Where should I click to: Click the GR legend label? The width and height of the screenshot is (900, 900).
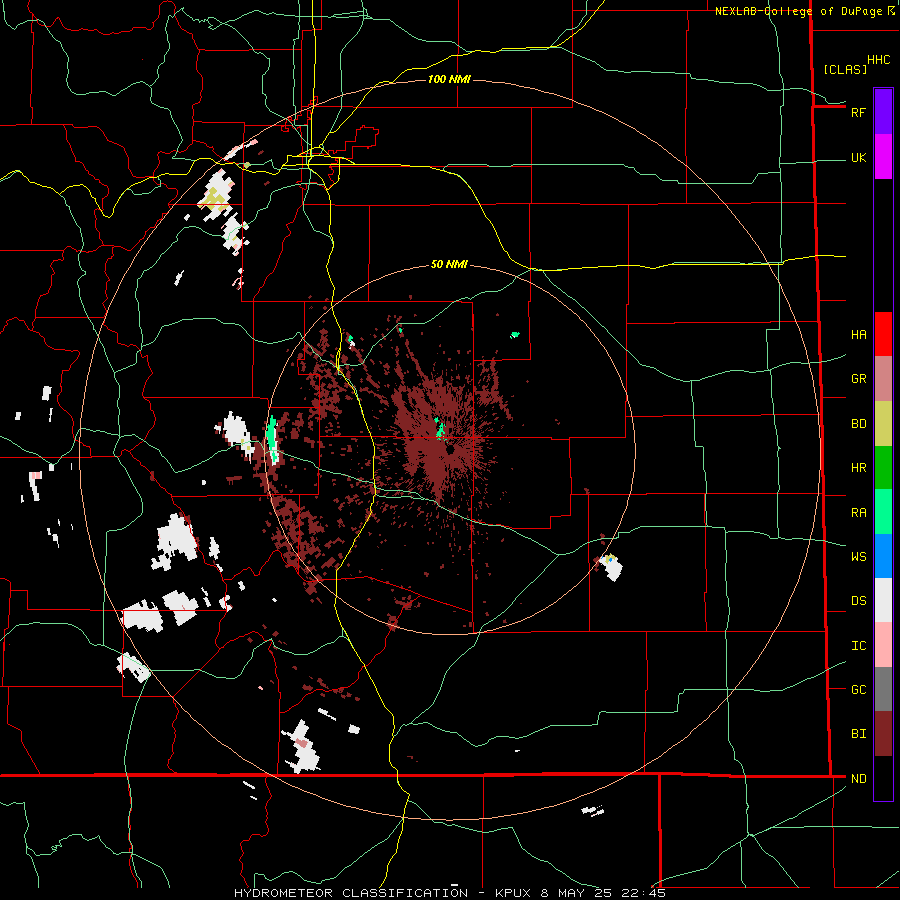click(x=858, y=379)
